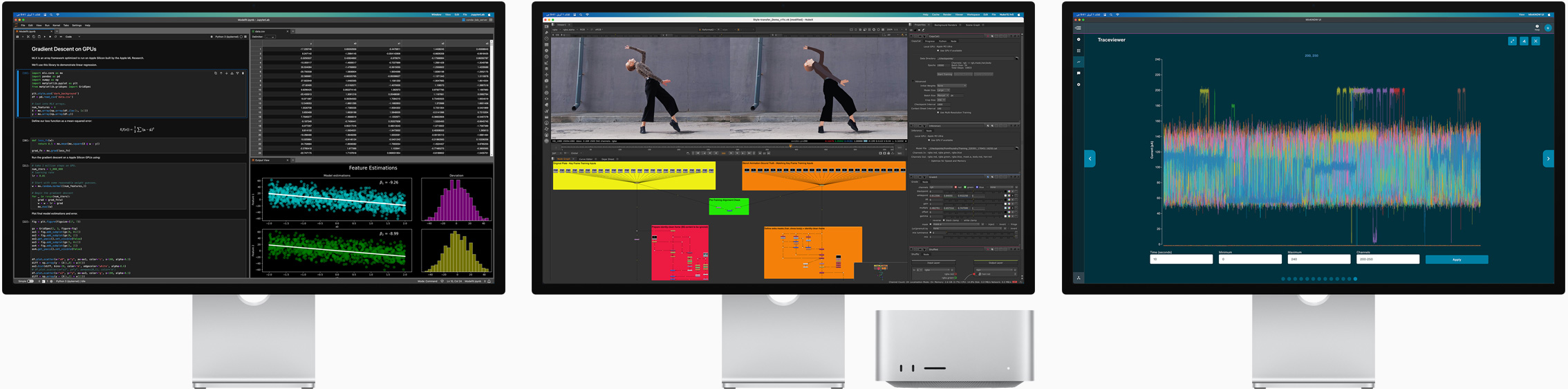Open the Kernel menu in JupyterLab
Image resolution: width=1568 pixels, height=389 pixels.
57,25
